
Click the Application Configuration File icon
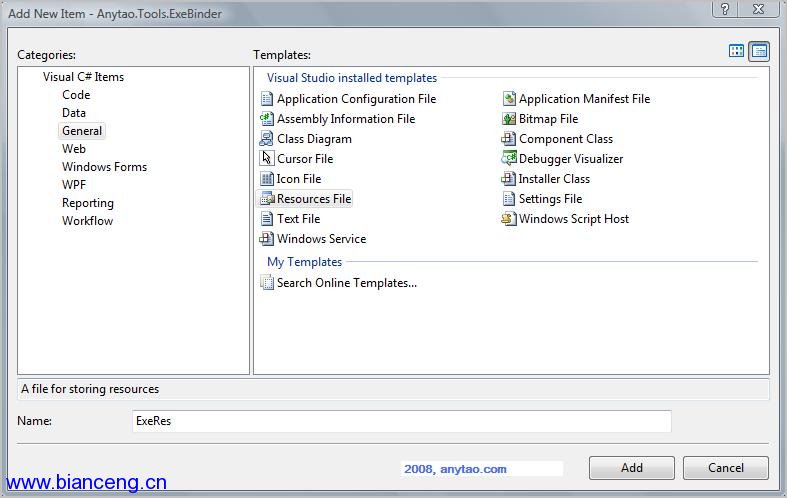[x=267, y=99]
